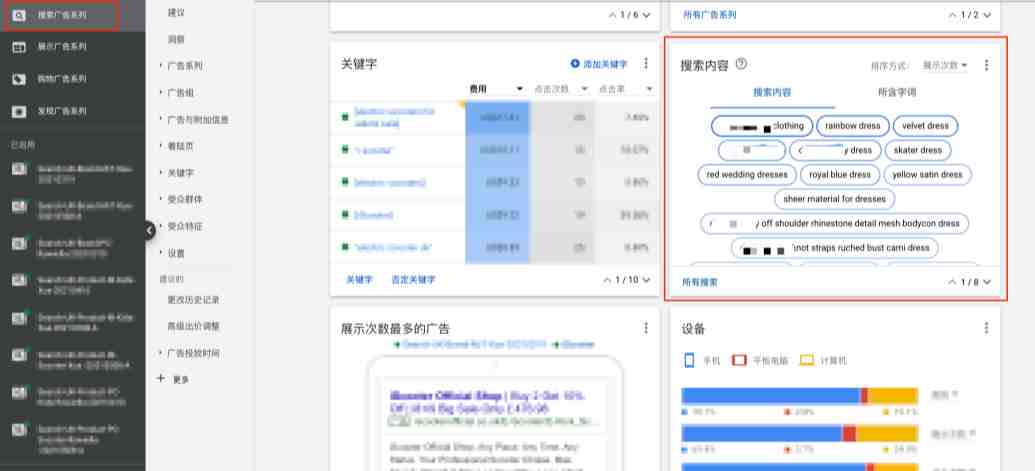The width and height of the screenshot is (1035, 471).
Task: Open 洞察 in the navigation menu
Action: (x=176, y=40)
